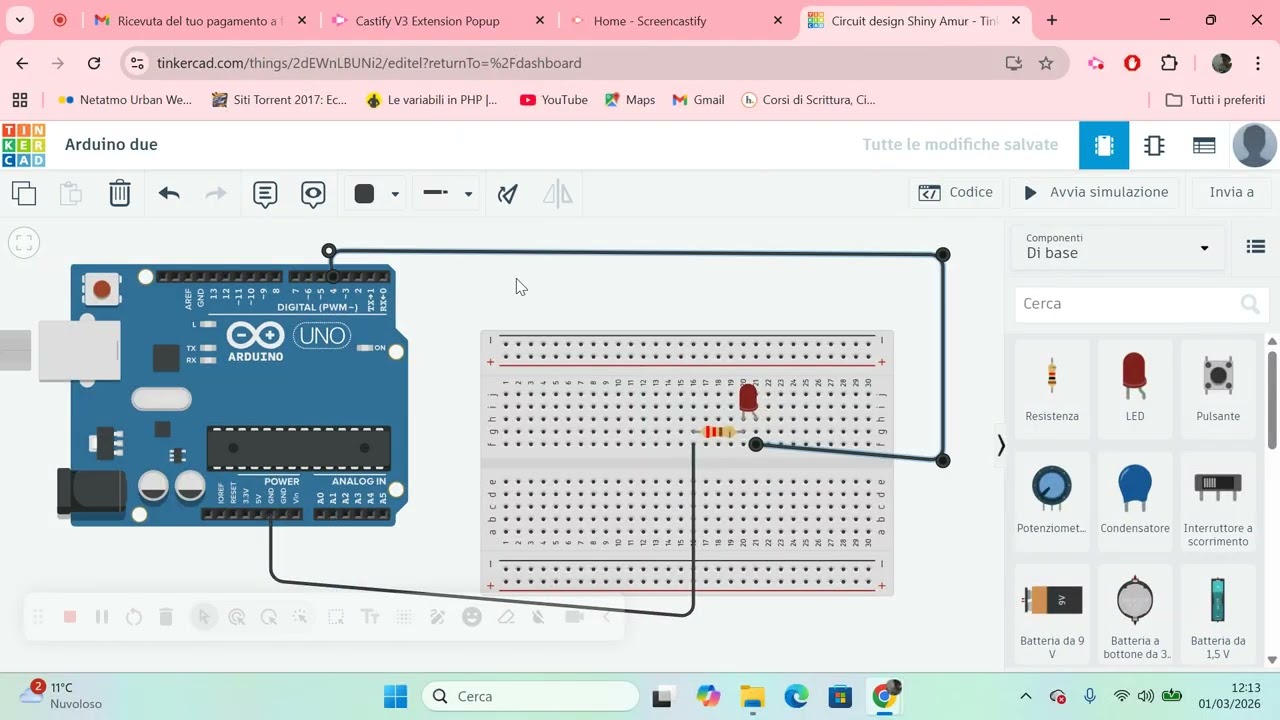The height and width of the screenshot is (720, 1280).
Task: Click the components panel scrollbar
Action: tap(1272, 398)
